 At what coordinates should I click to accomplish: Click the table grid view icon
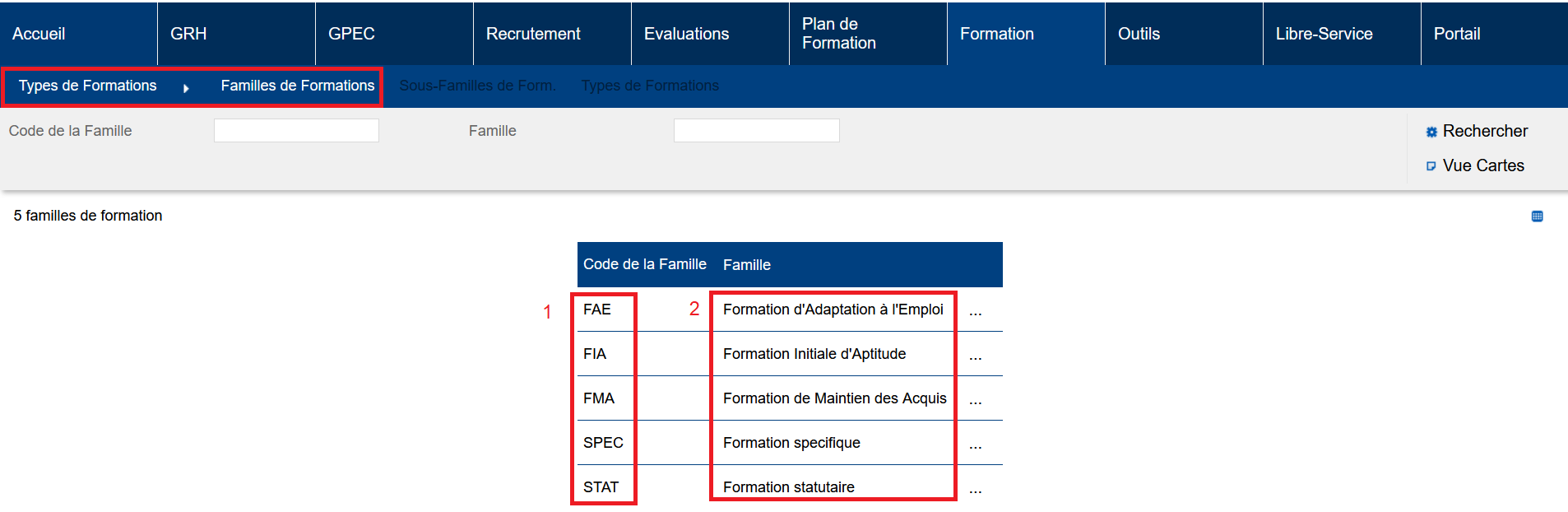(1537, 216)
